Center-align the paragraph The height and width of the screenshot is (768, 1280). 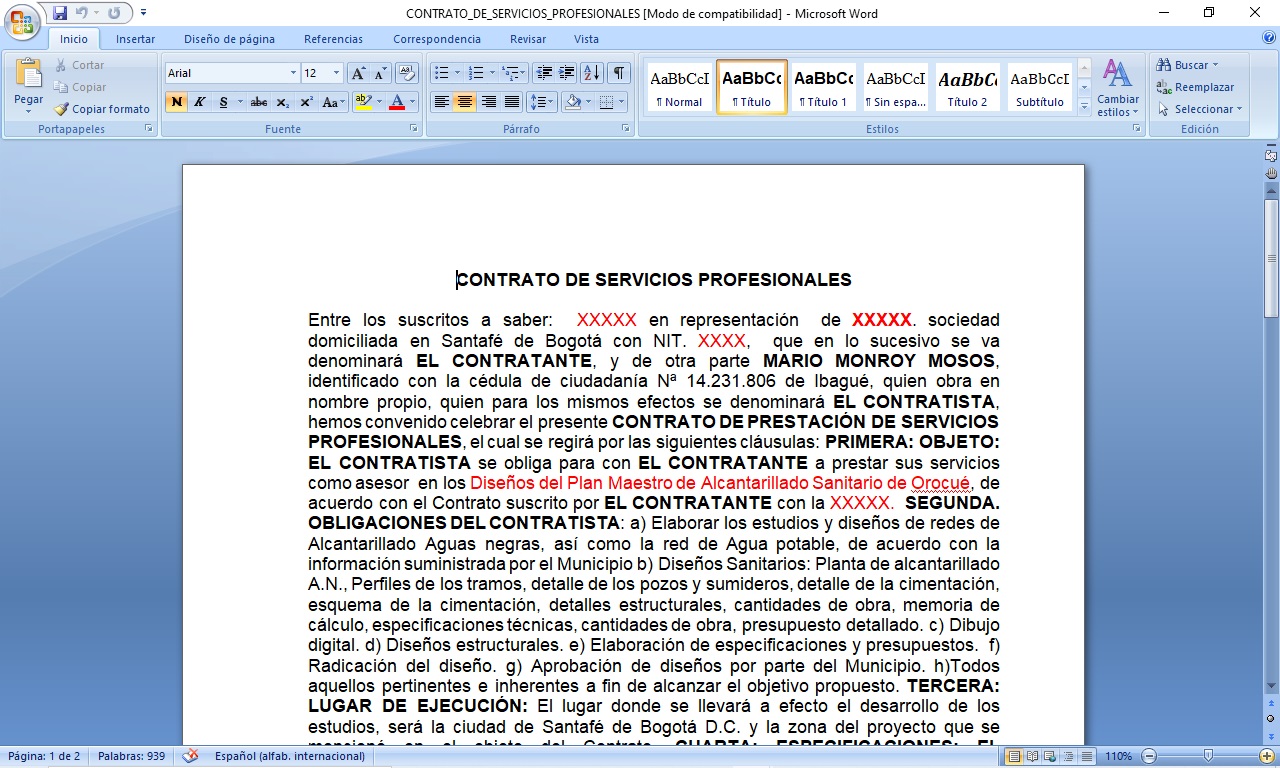(x=465, y=102)
